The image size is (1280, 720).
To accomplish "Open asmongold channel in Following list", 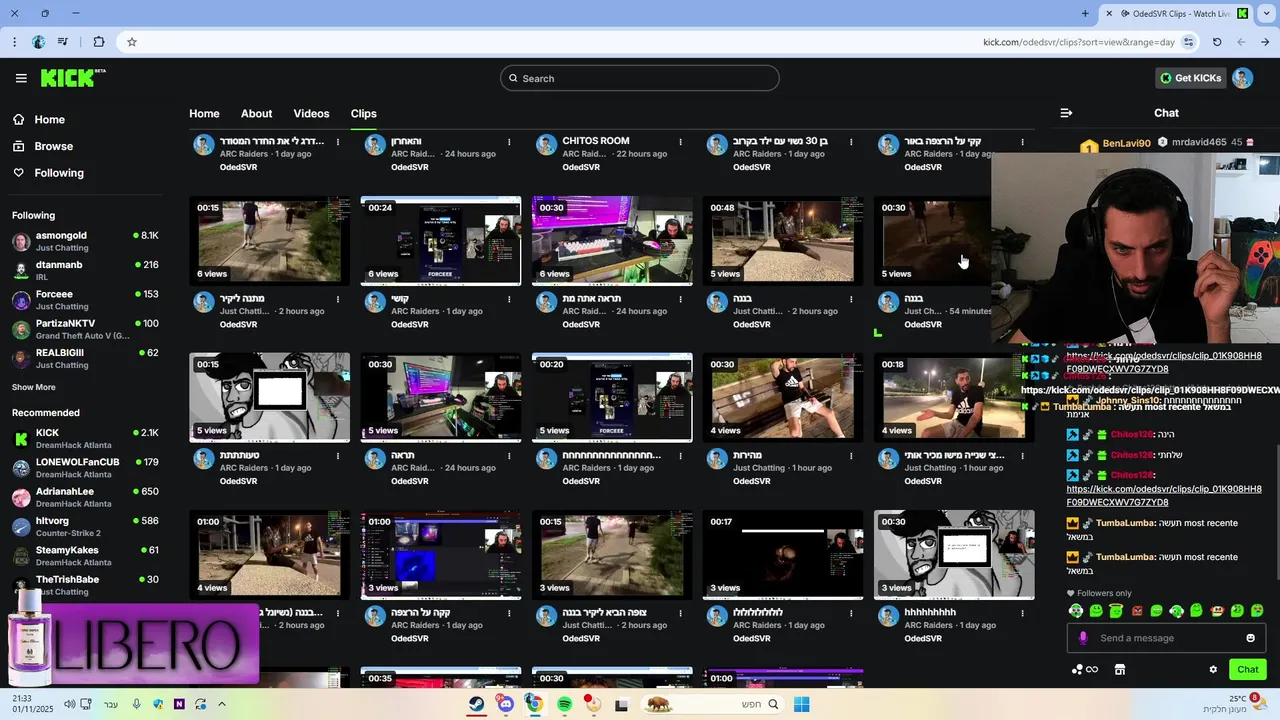I will (85, 241).
